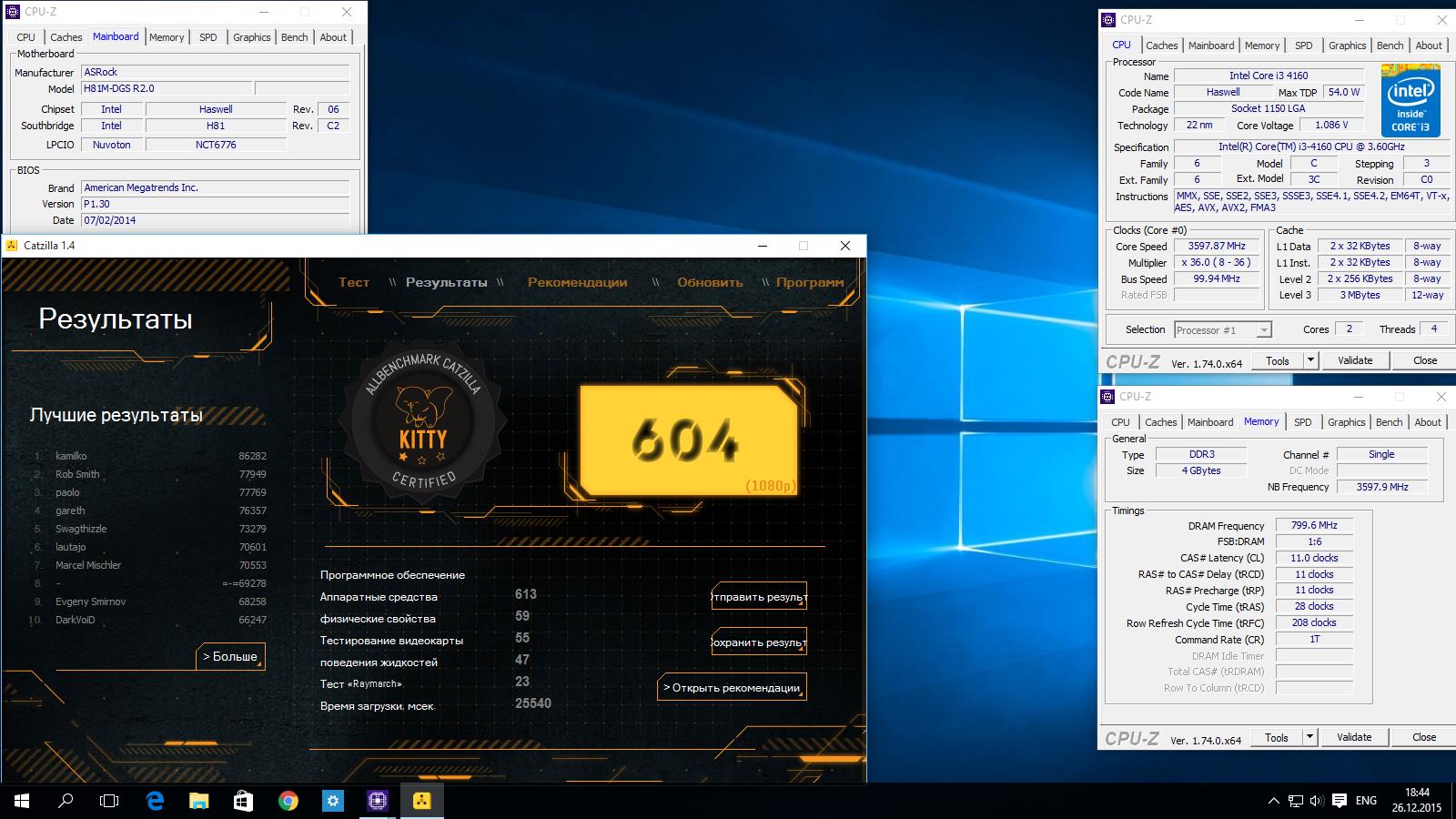This screenshot has width=1456, height=819.
Task: Click the Больше button under top results
Action: pos(231,656)
